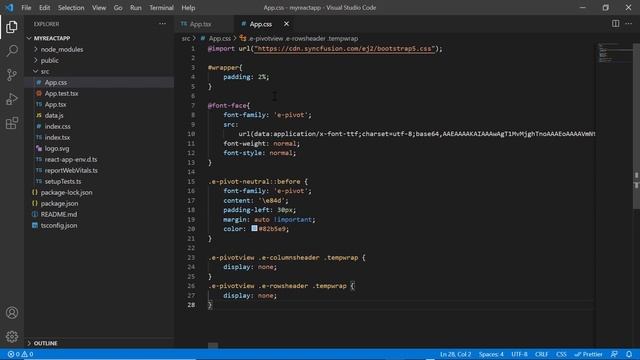
Task: Open the File menu
Action: pyautogui.click(x=26, y=8)
